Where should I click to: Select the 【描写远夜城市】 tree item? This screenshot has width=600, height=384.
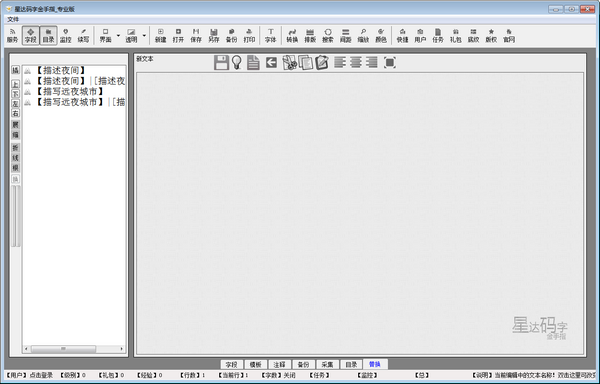click(x=69, y=91)
